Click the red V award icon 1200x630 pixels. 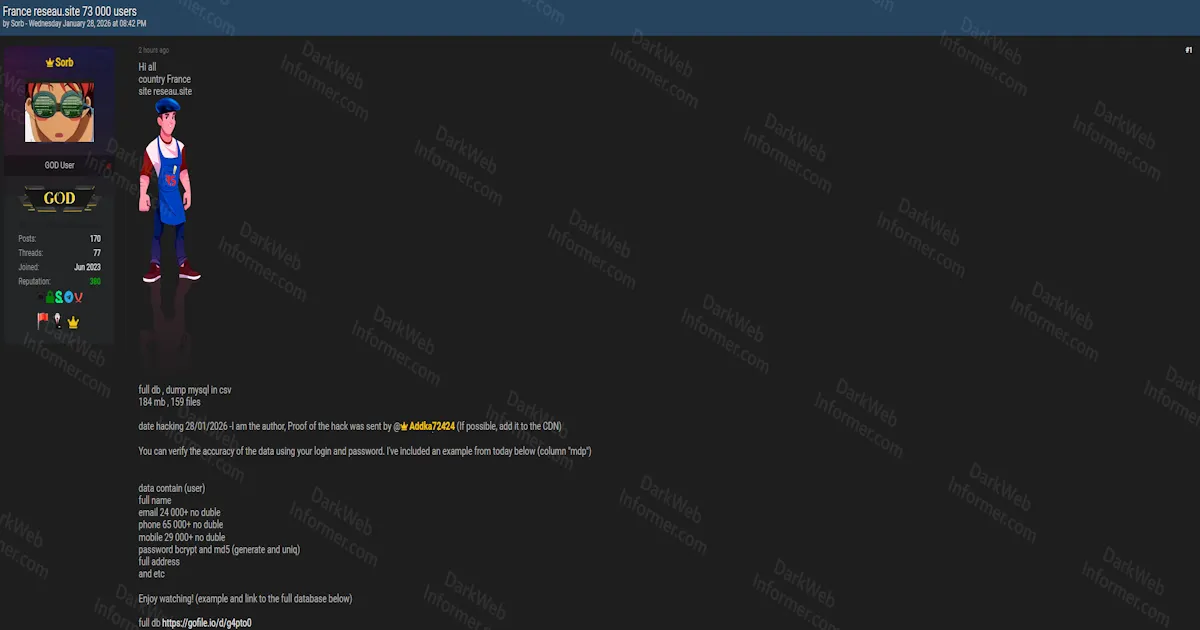coord(78,297)
